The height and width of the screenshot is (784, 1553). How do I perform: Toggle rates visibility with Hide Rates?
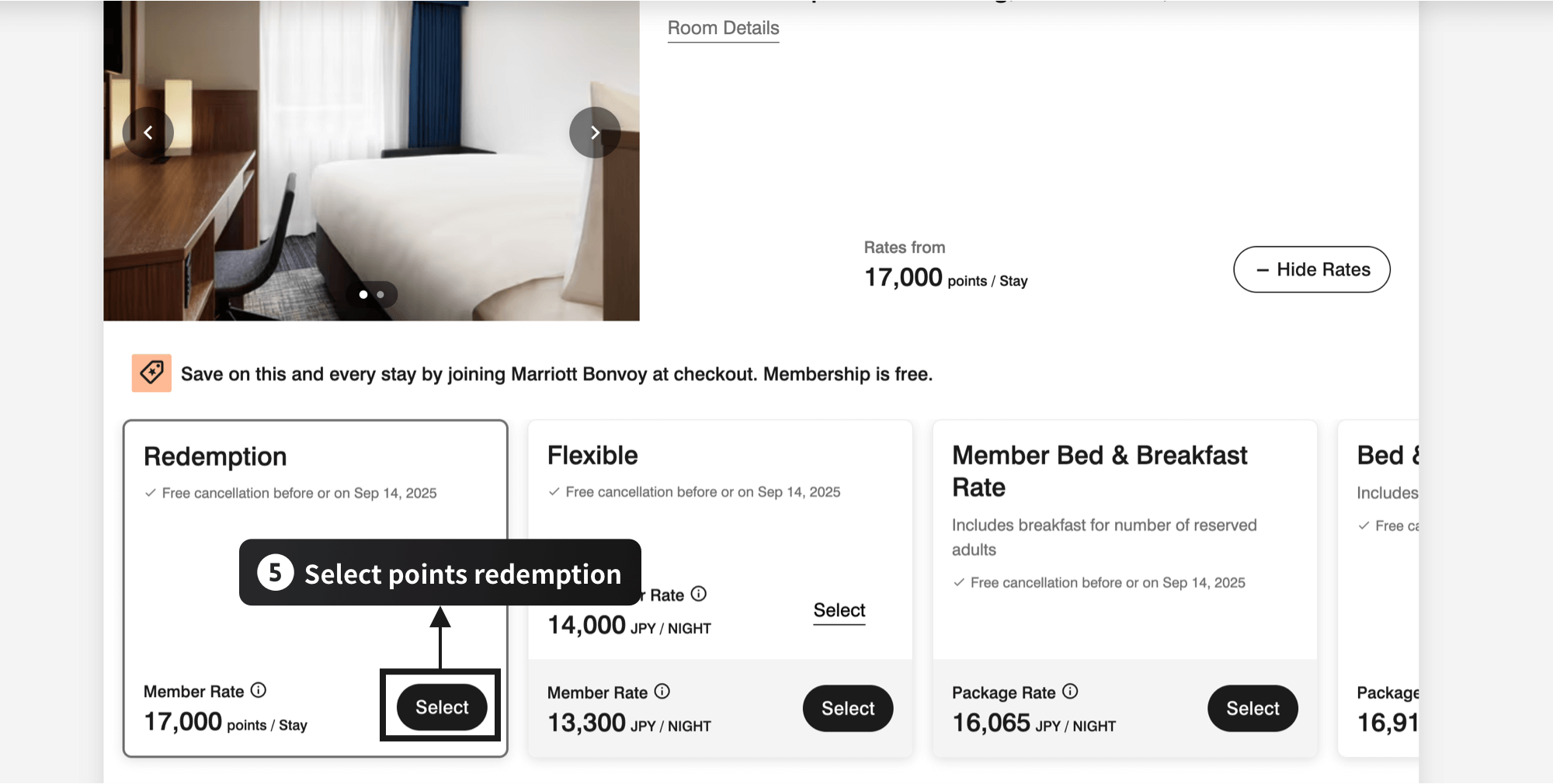click(x=1312, y=269)
